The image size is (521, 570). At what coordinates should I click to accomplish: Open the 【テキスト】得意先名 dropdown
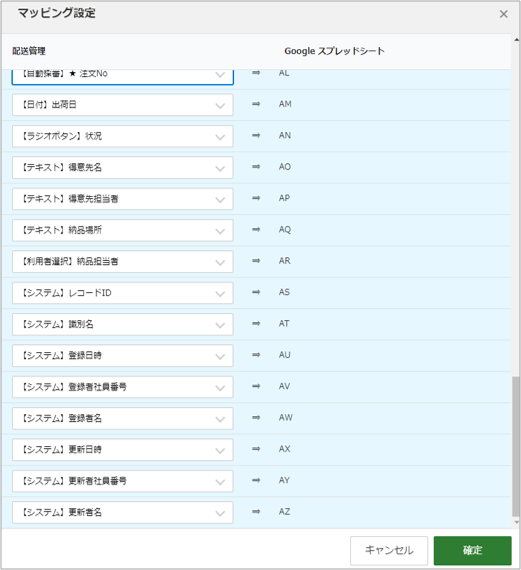[x=123, y=168]
